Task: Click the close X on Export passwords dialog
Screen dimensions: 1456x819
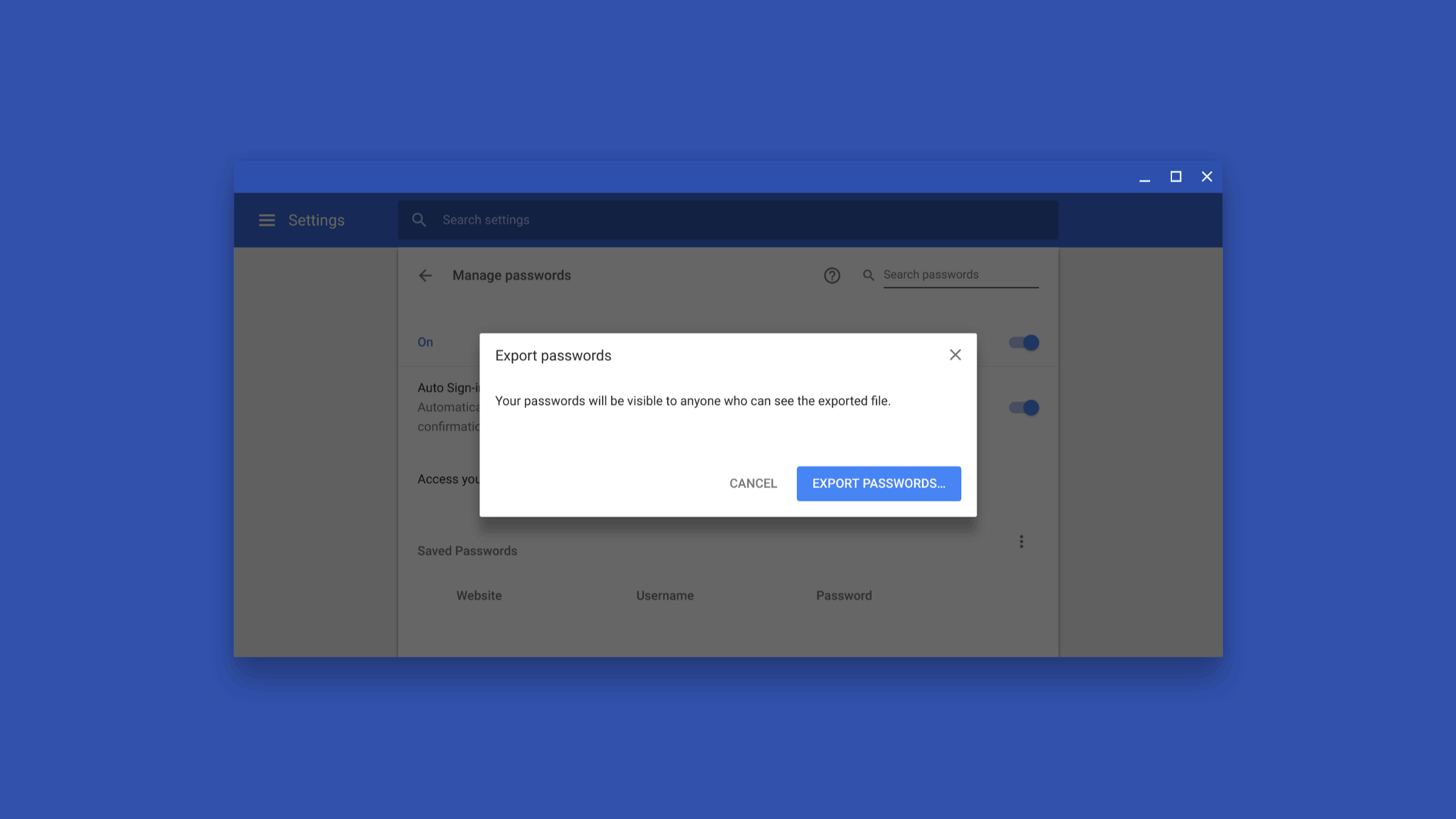Action: (954, 354)
